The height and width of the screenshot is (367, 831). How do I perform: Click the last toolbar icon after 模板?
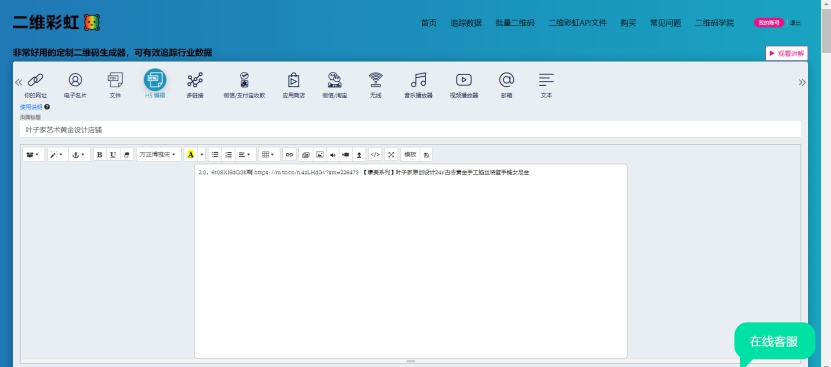pyautogui.click(x=426, y=154)
